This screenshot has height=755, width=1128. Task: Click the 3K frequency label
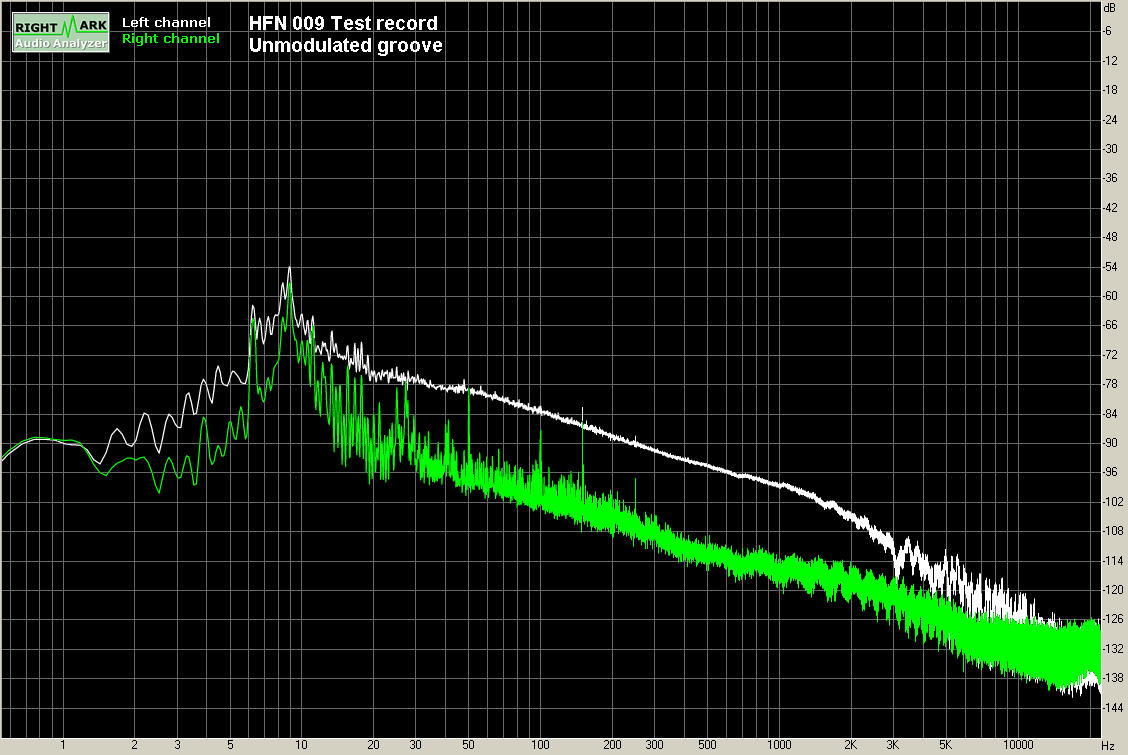(x=893, y=745)
